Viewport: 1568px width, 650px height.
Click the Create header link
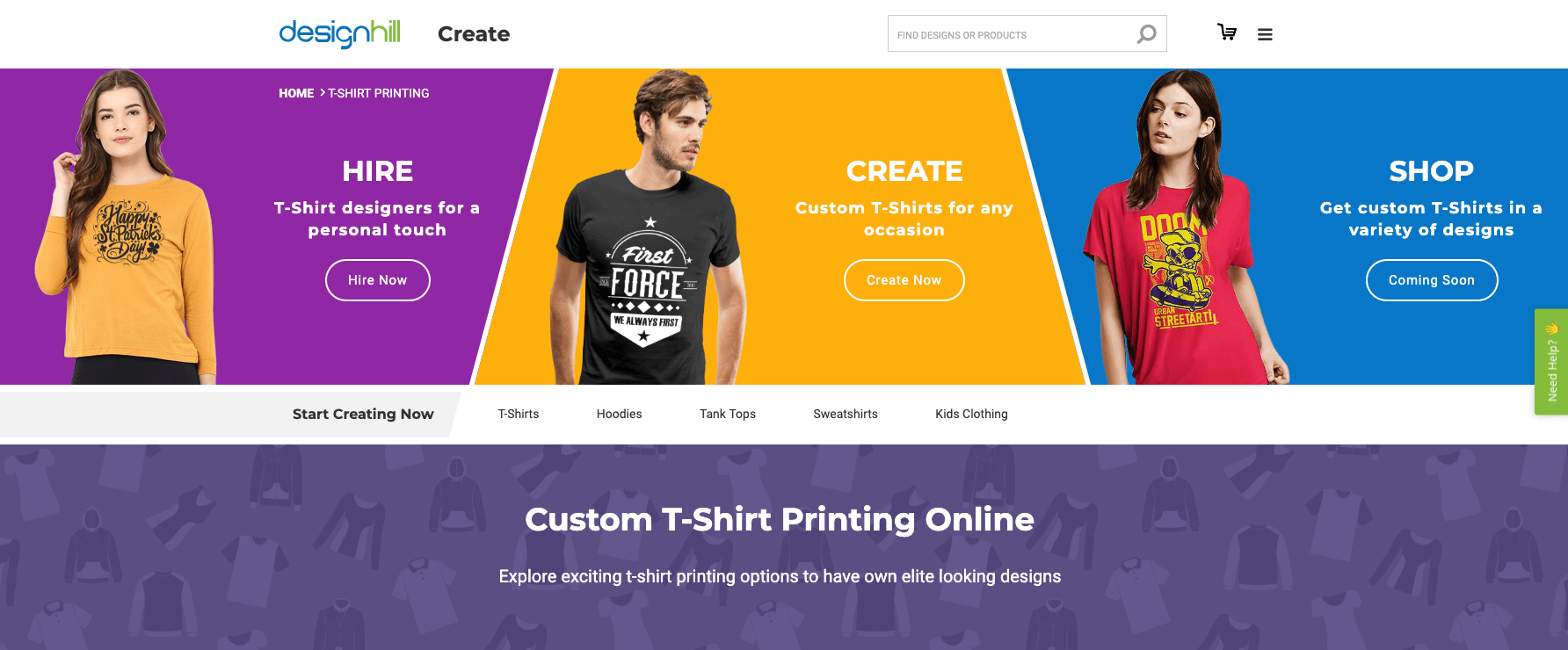pyautogui.click(x=474, y=34)
